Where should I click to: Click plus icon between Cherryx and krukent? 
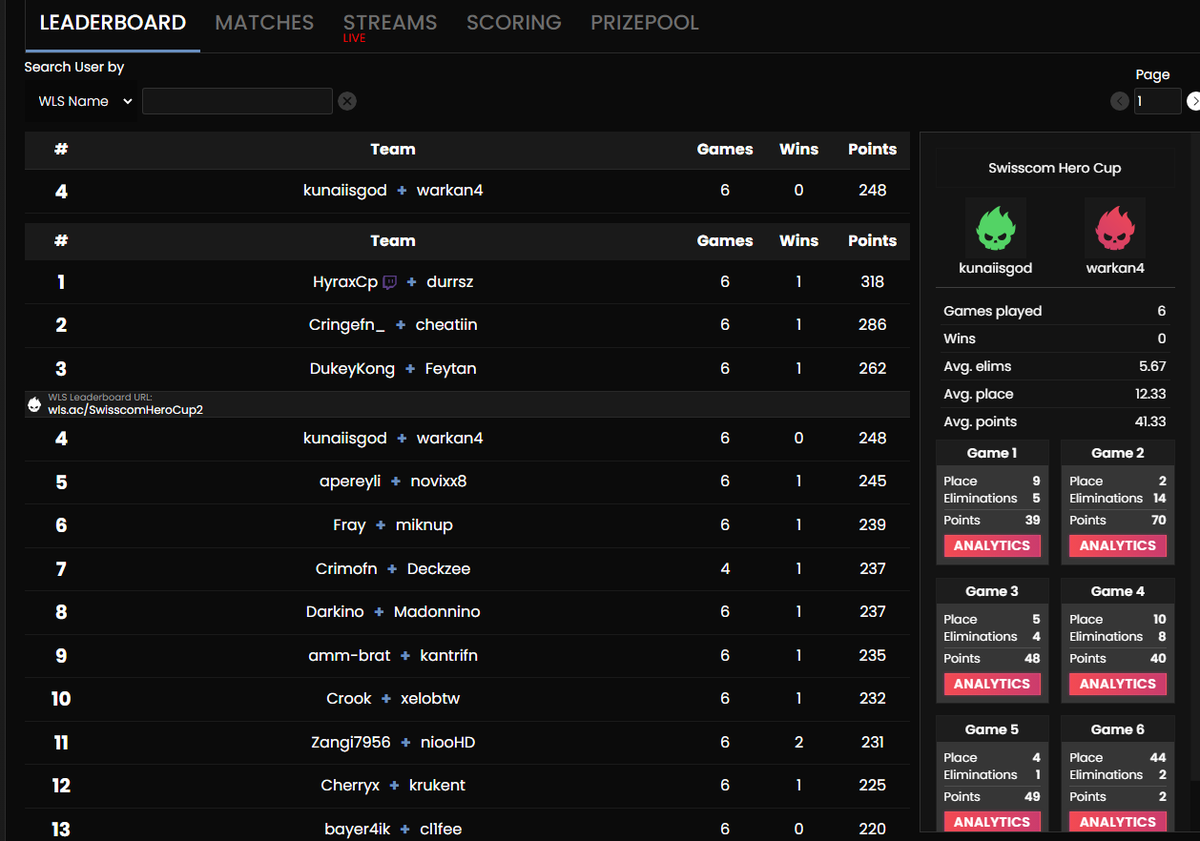tap(394, 786)
